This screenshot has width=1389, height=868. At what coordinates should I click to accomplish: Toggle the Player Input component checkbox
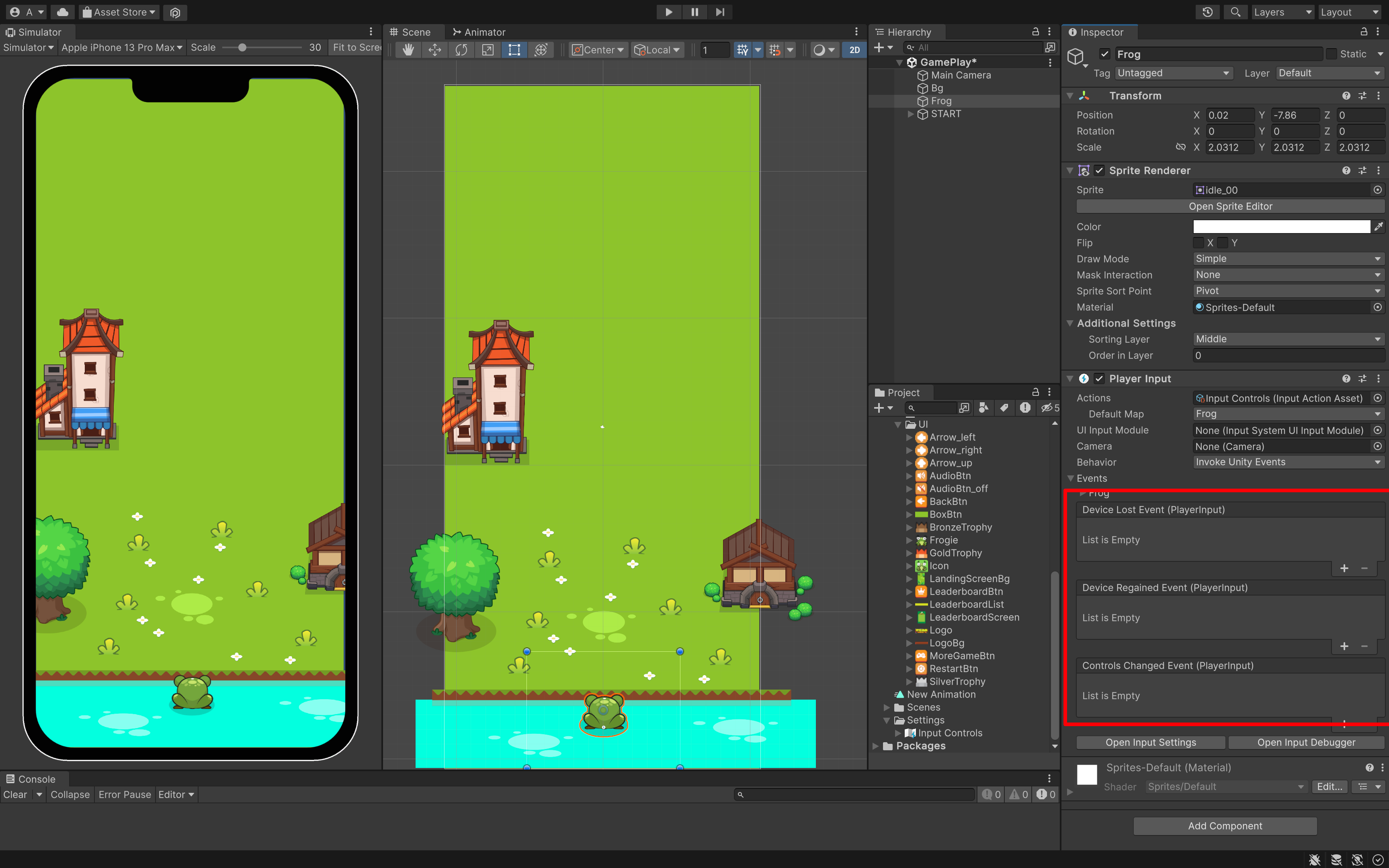pyautogui.click(x=1099, y=379)
